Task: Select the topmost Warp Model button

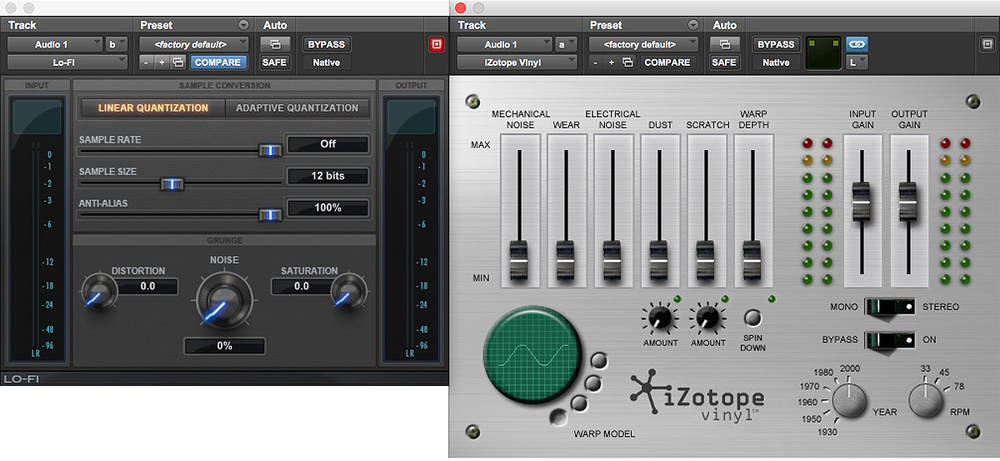Action: [599, 360]
